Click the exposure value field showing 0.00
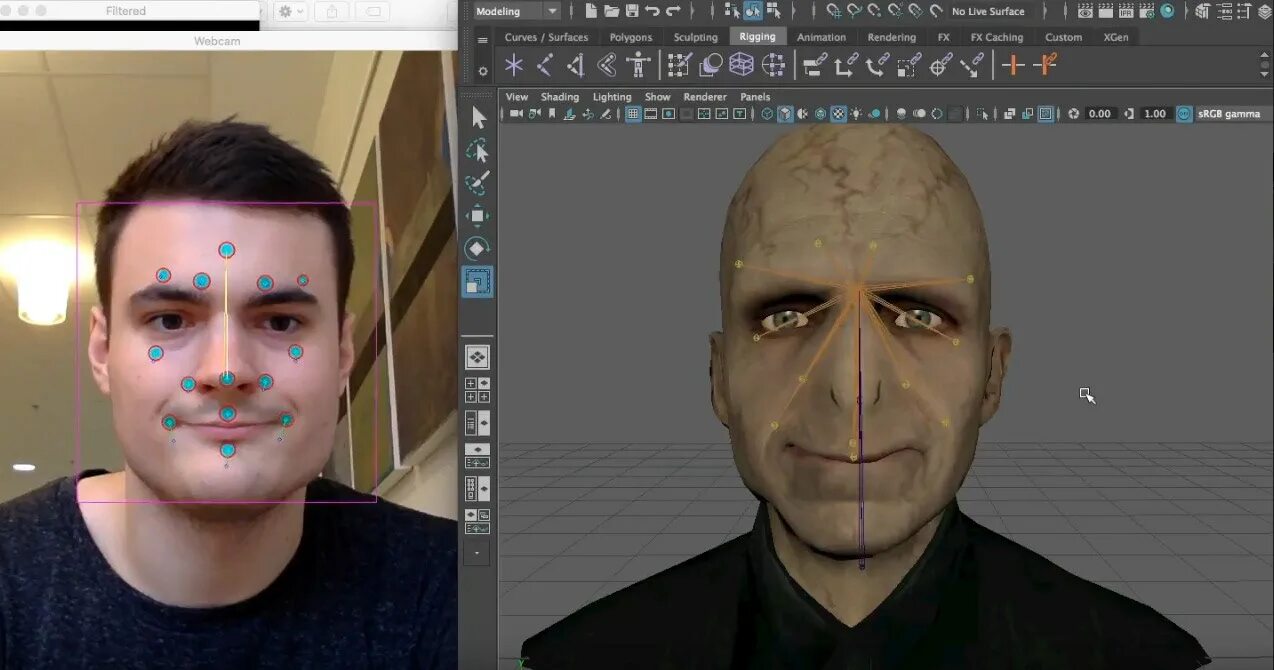Viewport: 1274px width, 670px height. (1100, 114)
